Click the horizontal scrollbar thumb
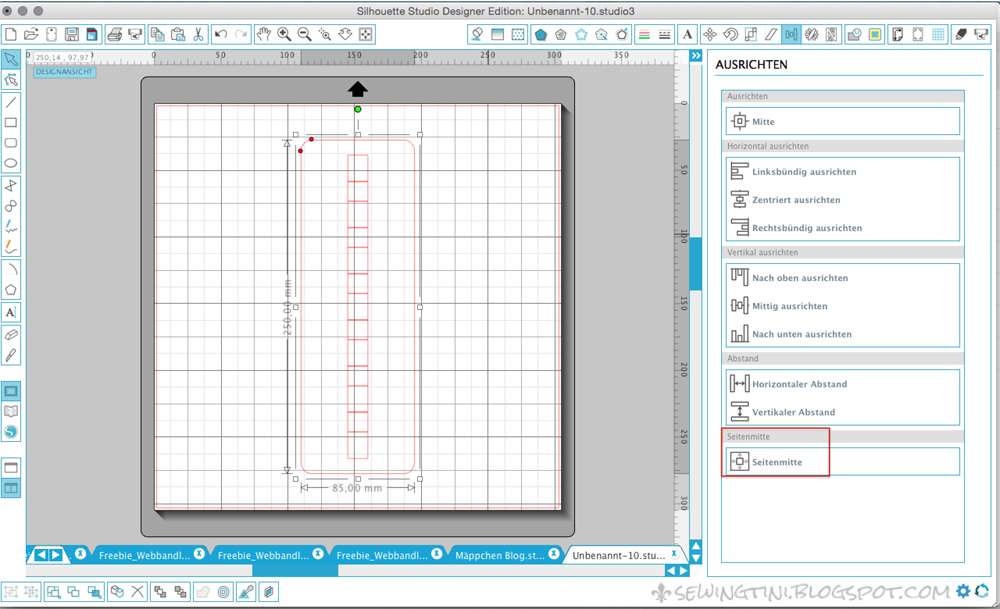 tap(295, 571)
